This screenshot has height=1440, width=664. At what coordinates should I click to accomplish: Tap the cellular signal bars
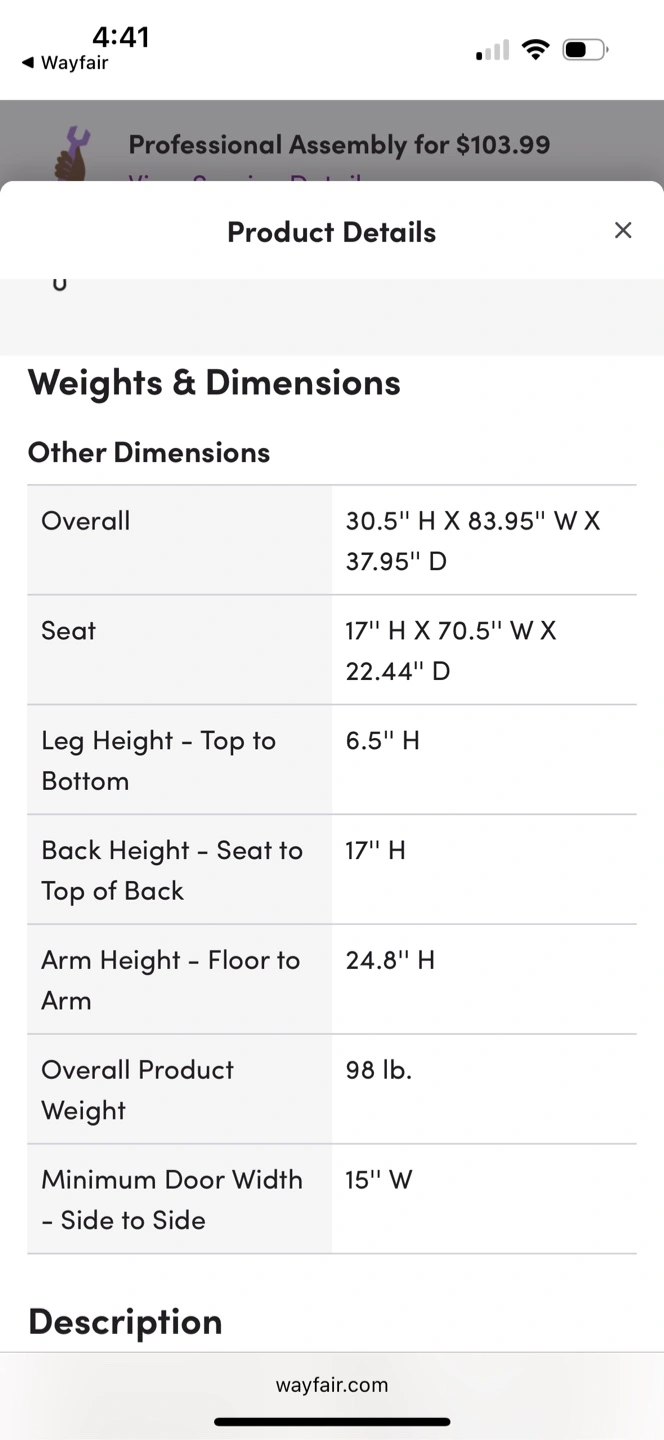(493, 49)
